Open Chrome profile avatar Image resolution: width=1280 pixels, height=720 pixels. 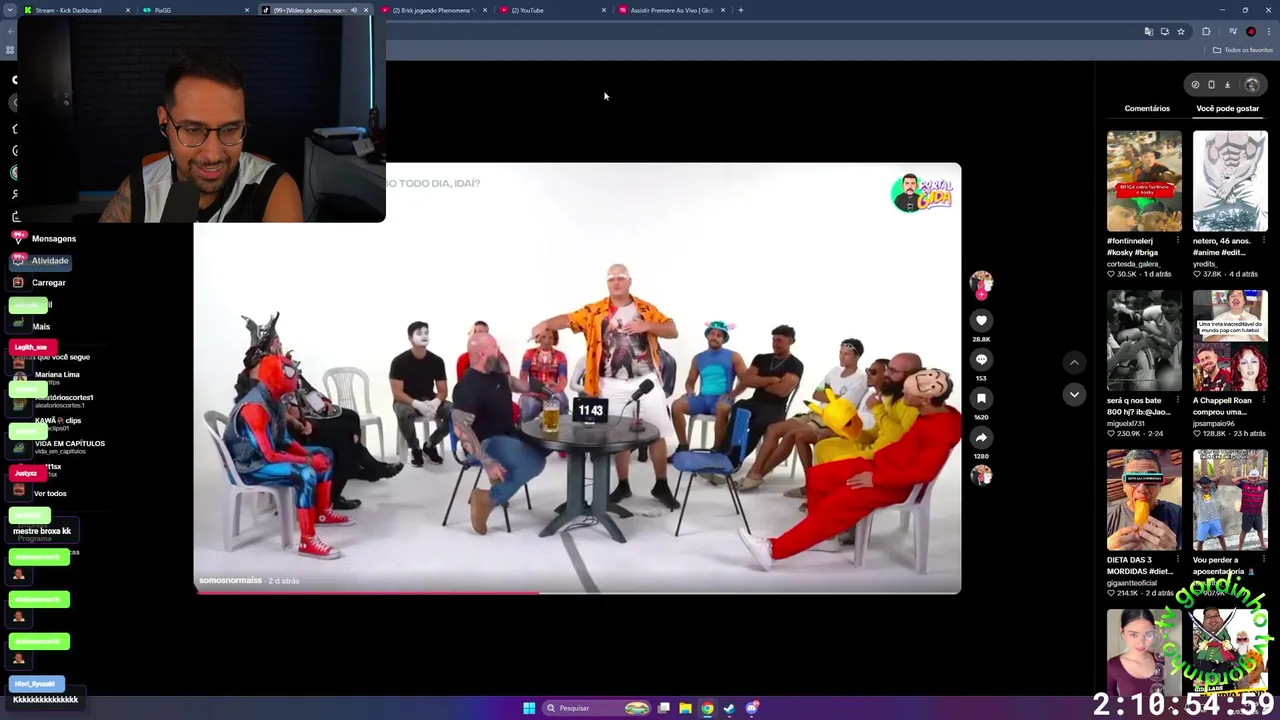1250,31
